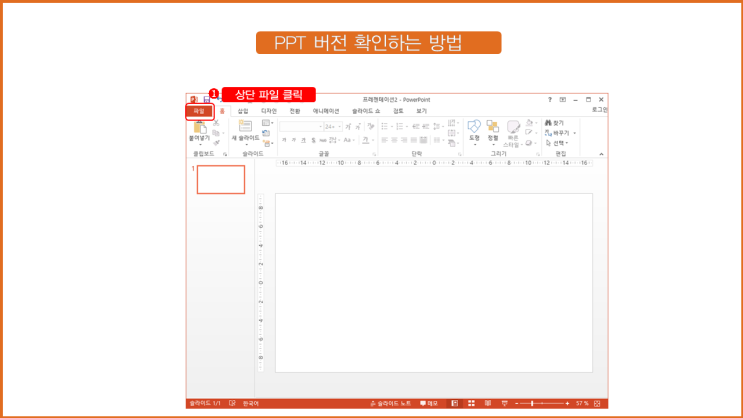
Task: Open the 검토 (Review) tab
Action: [398, 111]
